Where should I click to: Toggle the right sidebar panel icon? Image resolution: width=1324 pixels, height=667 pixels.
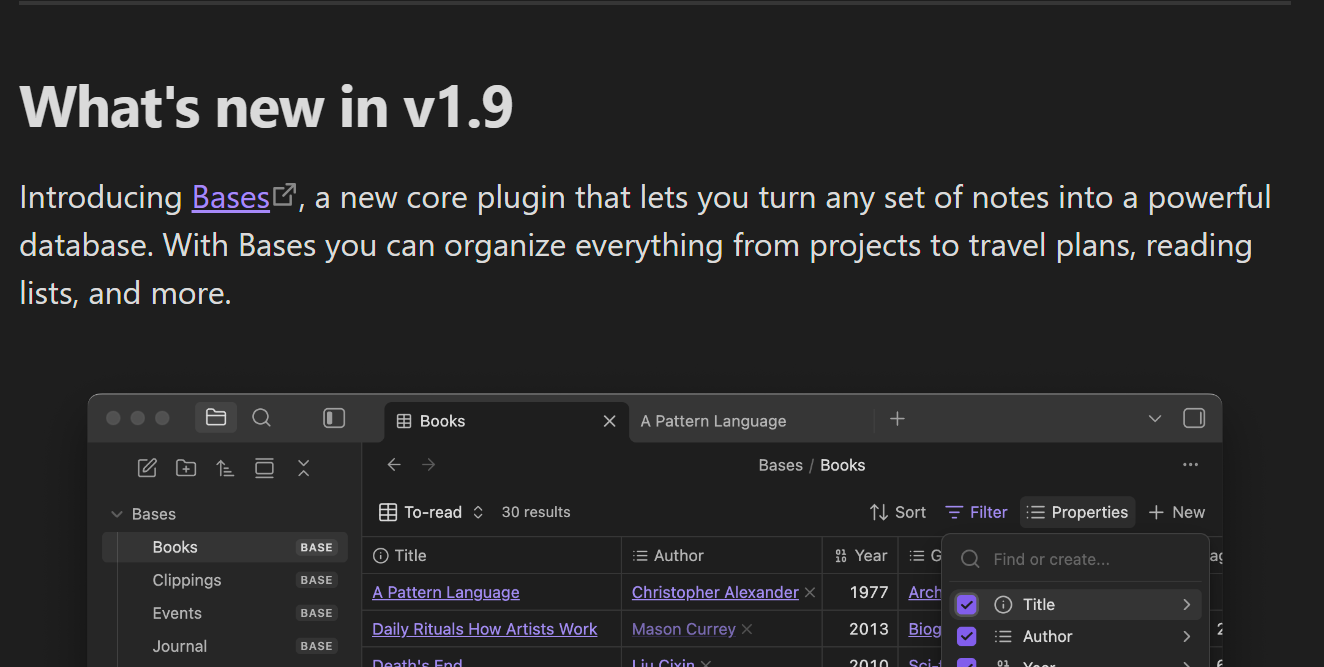[1194, 418]
